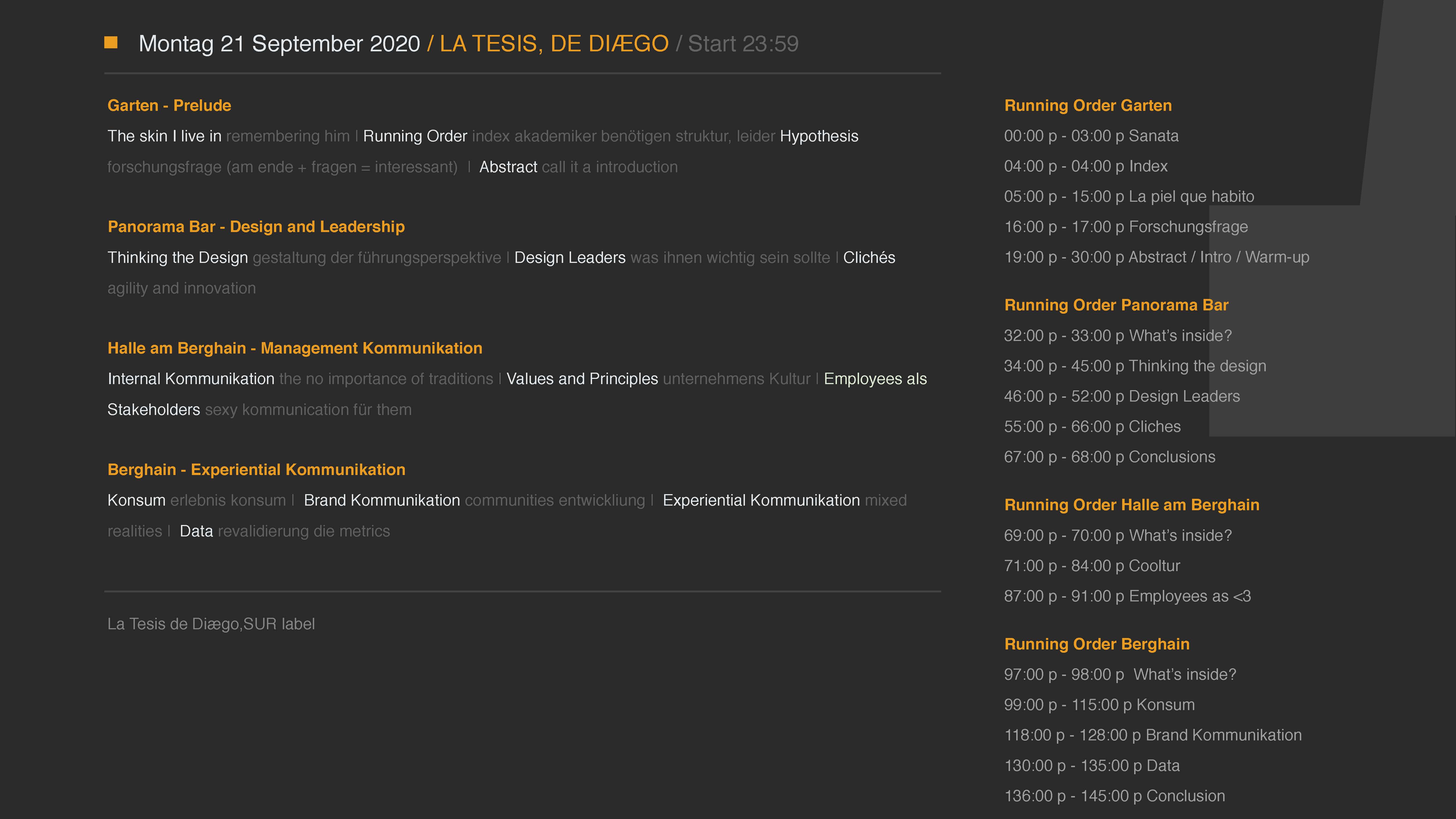This screenshot has height=819, width=1456.
Task: Click the date 'Montag 21 September 2020'
Action: pos(279,44)
